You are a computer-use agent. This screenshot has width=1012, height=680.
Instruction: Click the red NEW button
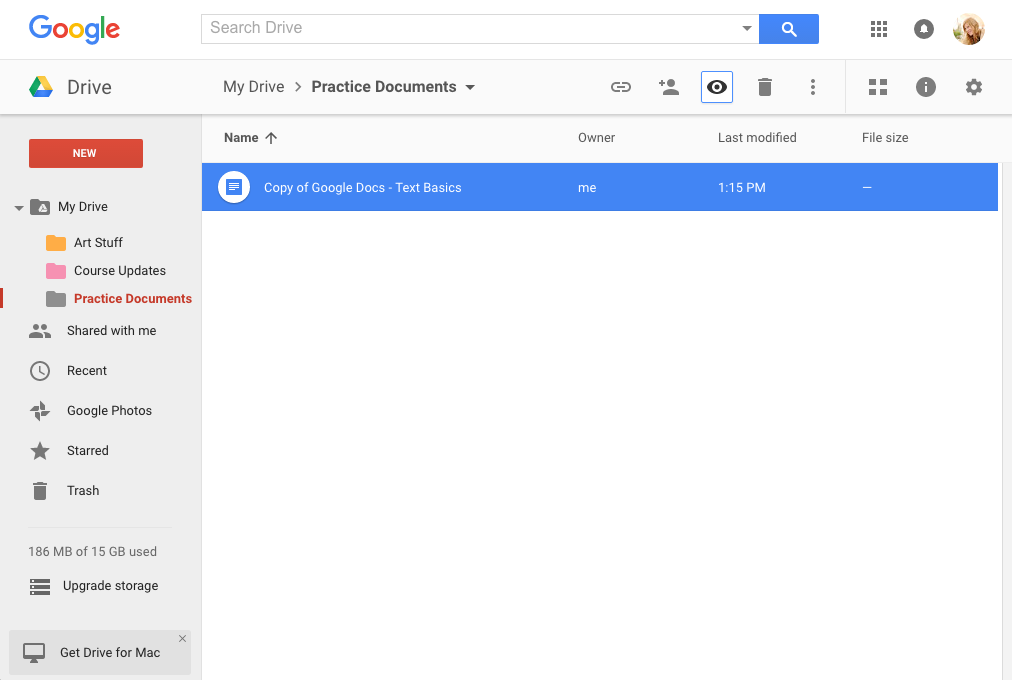click(85, 153)
